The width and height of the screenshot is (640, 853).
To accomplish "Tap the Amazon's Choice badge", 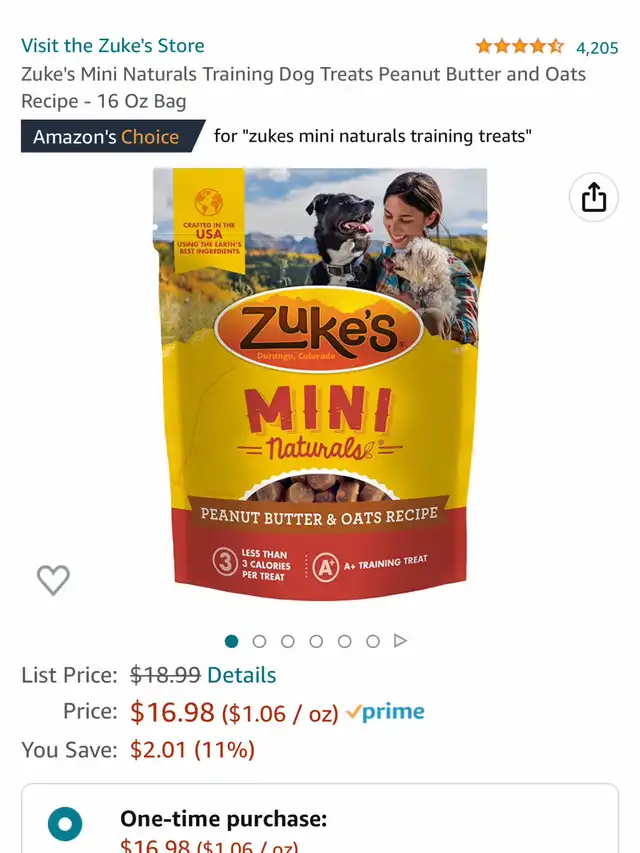I will coord(113,136).
